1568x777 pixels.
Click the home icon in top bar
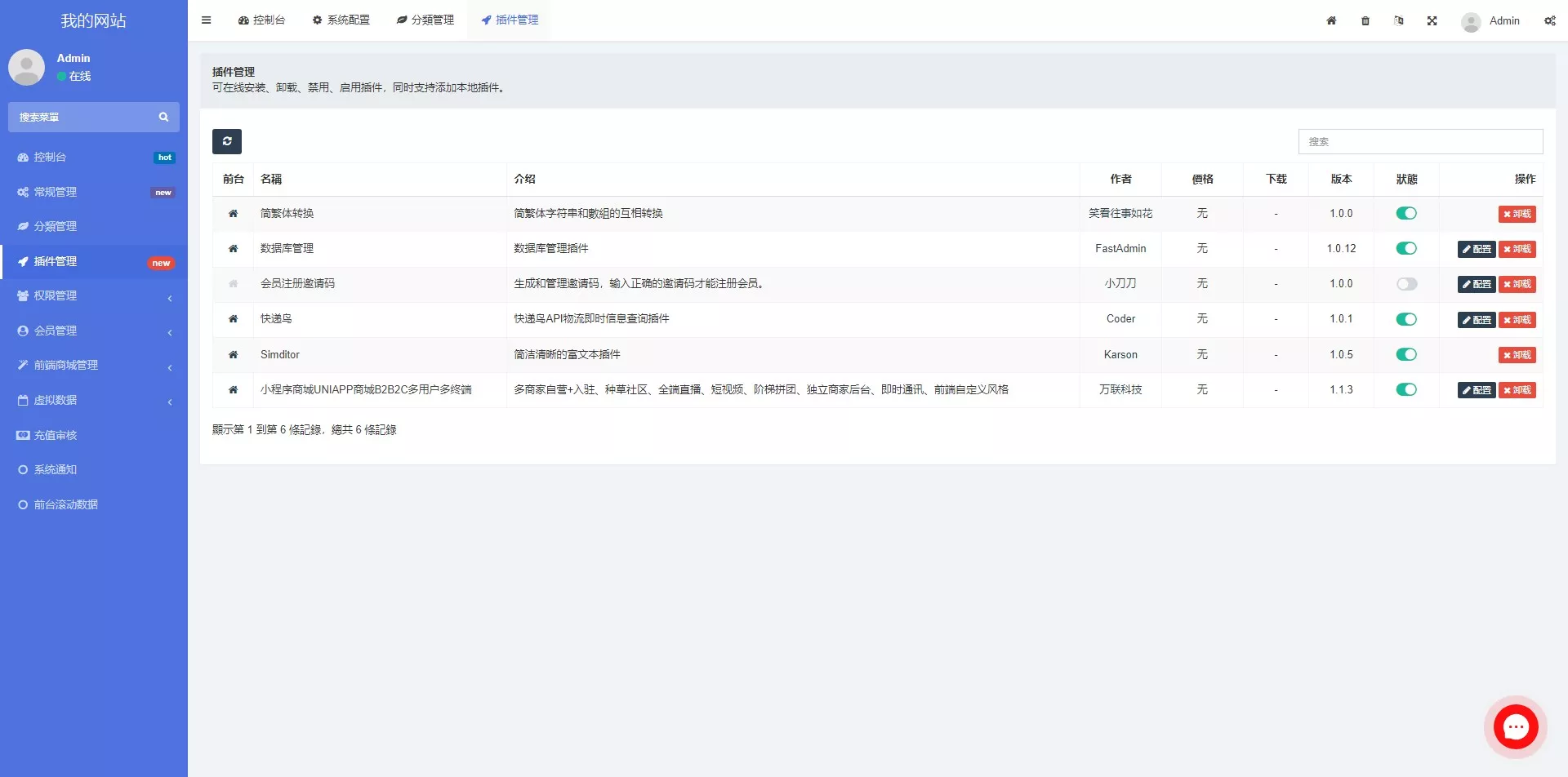[x=1331, y=21]
